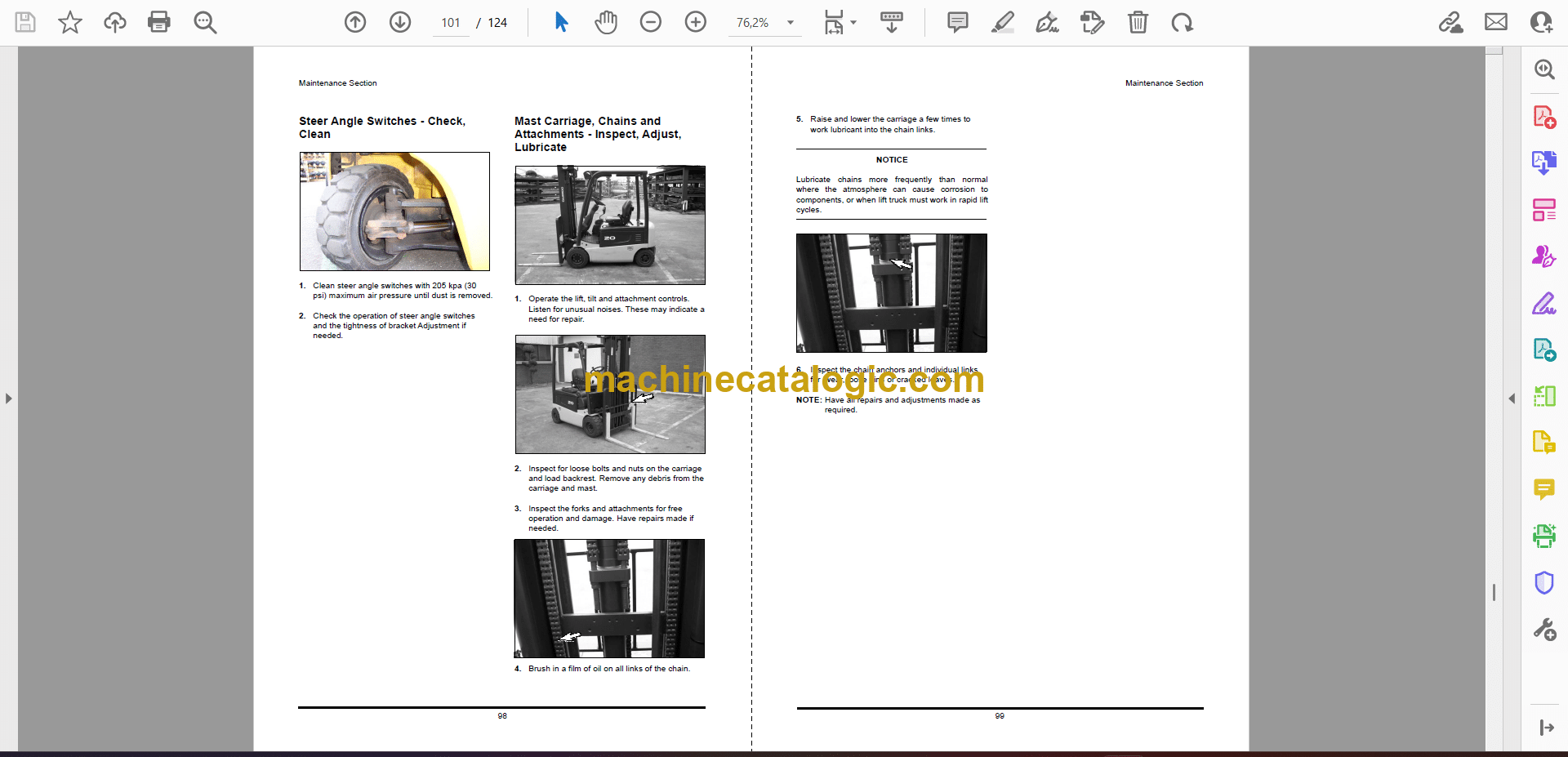Collapse the right tools pane

(1512, 399)
